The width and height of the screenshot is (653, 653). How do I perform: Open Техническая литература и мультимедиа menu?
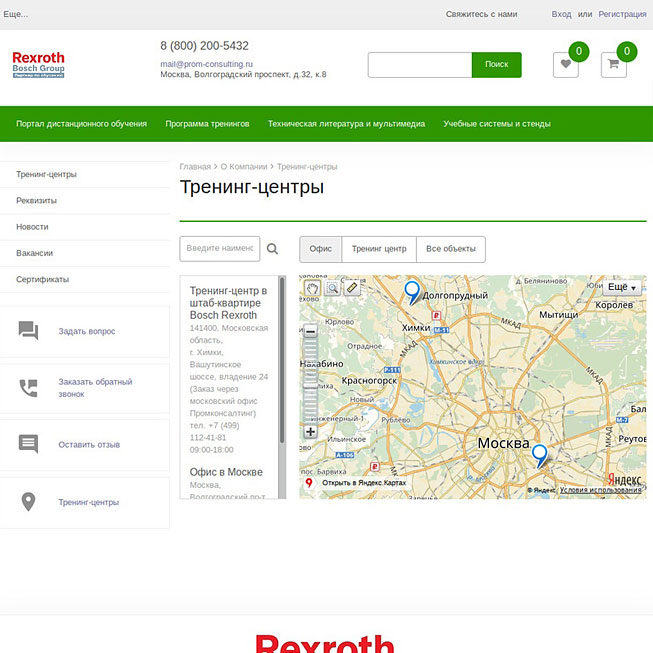(x=346, y=124)
